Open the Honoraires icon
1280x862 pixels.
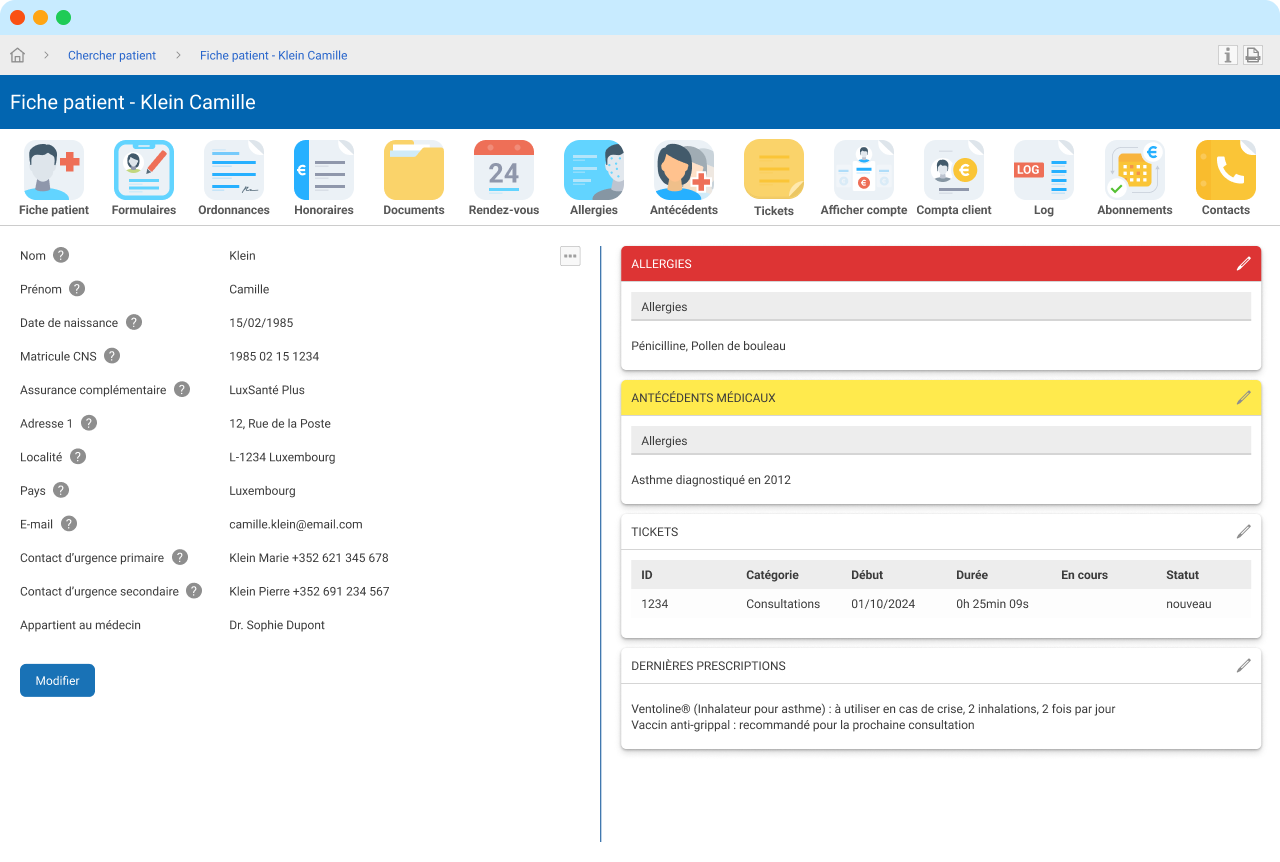[324, 170]
